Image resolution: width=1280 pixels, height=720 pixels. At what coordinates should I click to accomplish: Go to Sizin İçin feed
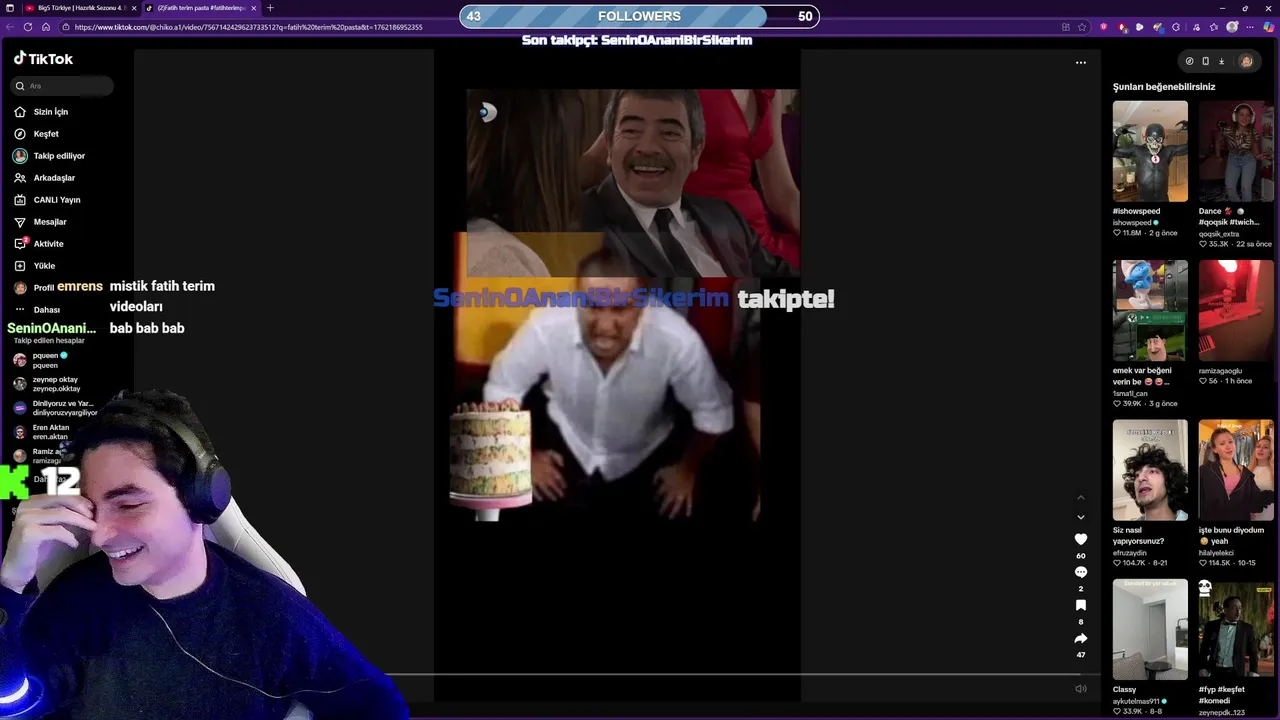[41, 112]
